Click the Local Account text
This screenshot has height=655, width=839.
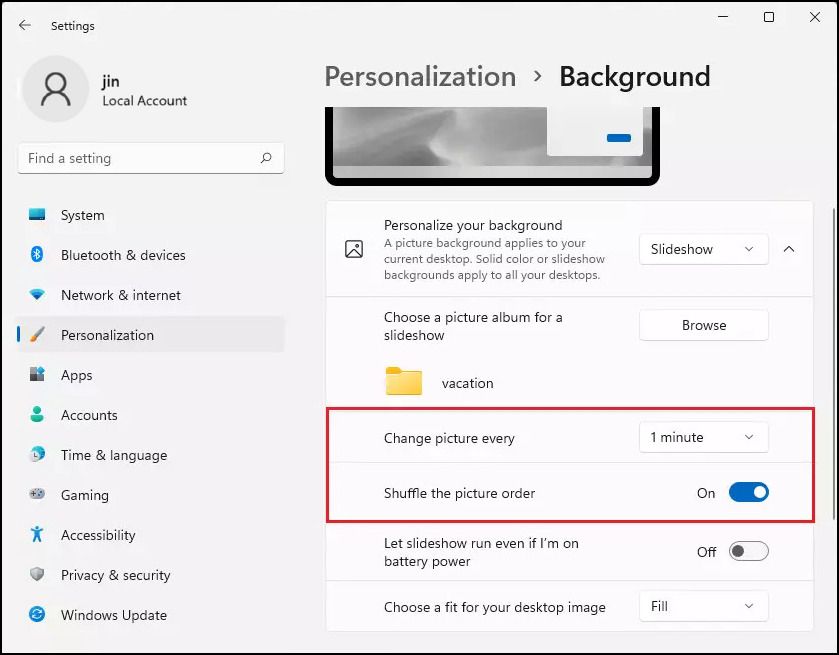(144, 101)
